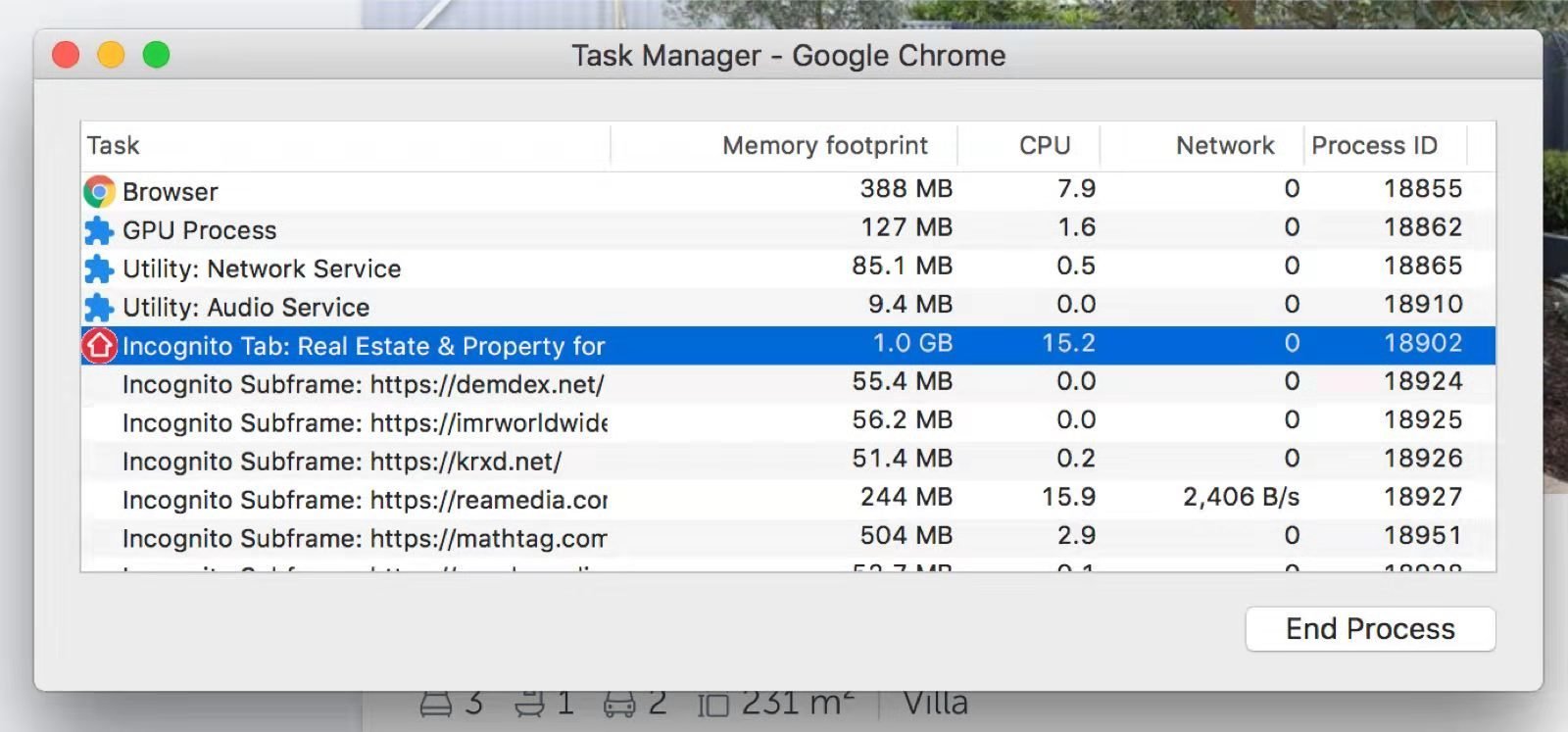Click the puzzle icon for GPU Process
Image resolution: width=1568 pixels, height=732 pixels.
[x=99, y=230]
